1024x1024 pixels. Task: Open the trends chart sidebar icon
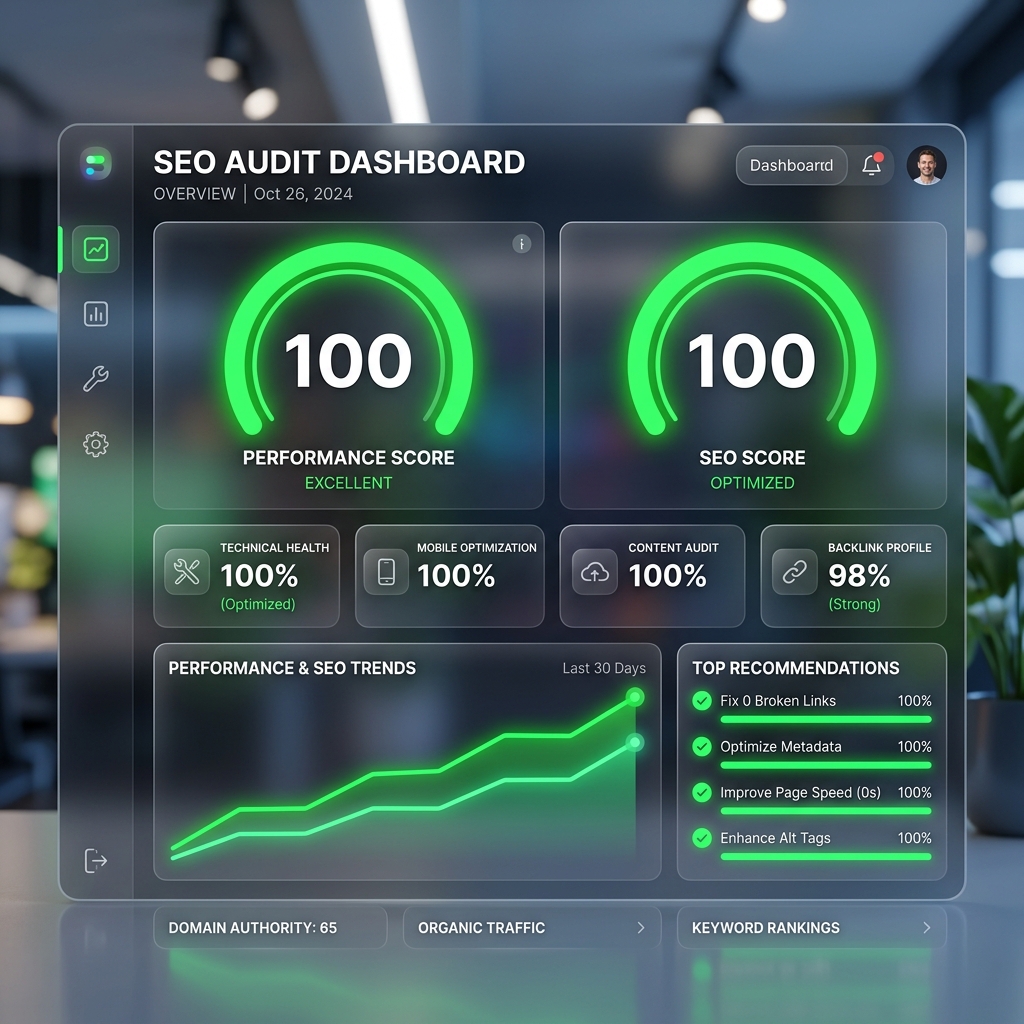click(x=96, y=249)
